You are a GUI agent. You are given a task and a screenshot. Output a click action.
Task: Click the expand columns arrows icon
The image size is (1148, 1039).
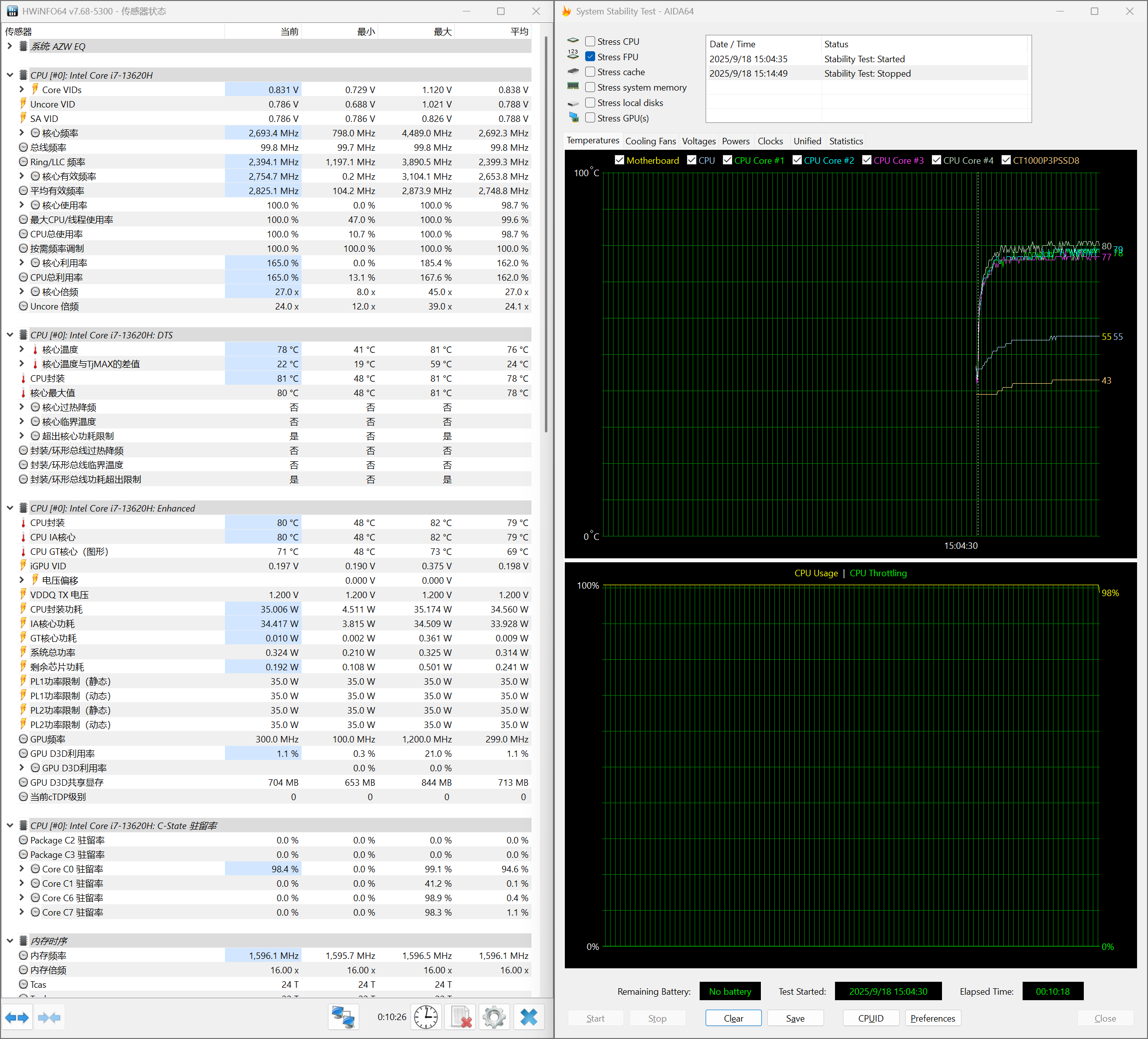(x=17, y=1018)
